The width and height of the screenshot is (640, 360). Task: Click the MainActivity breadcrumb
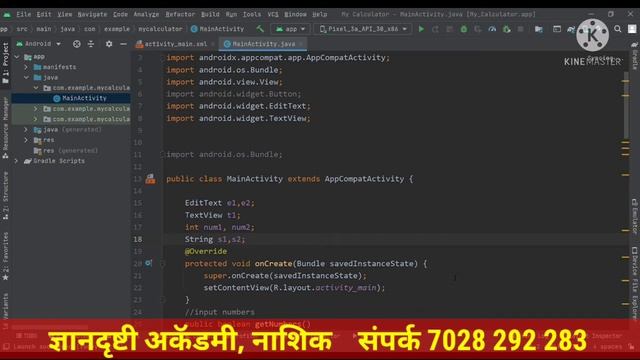click(x=218, y=29)
